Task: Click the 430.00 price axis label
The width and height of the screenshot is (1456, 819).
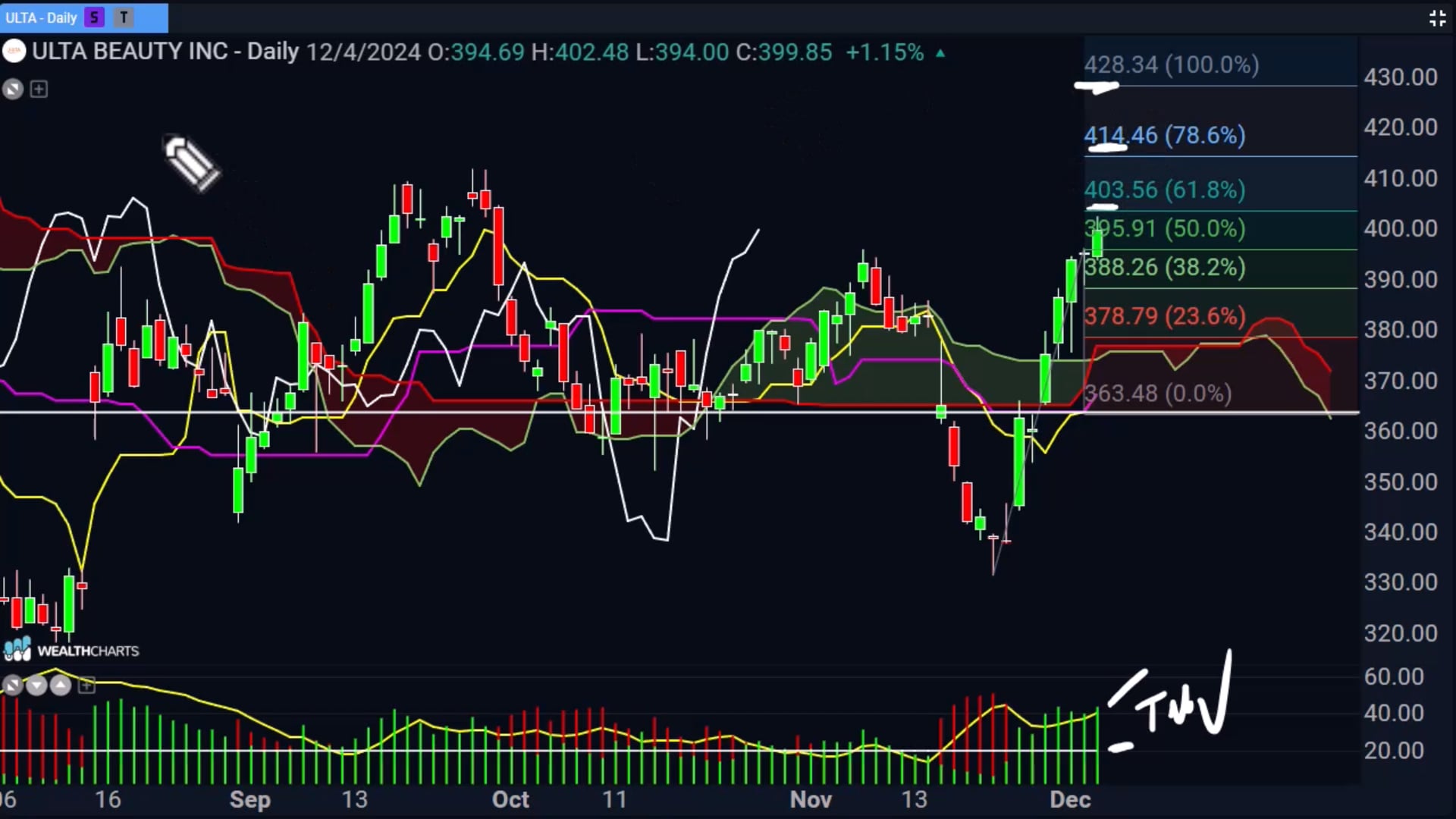Action: [x=1401, y=77]
